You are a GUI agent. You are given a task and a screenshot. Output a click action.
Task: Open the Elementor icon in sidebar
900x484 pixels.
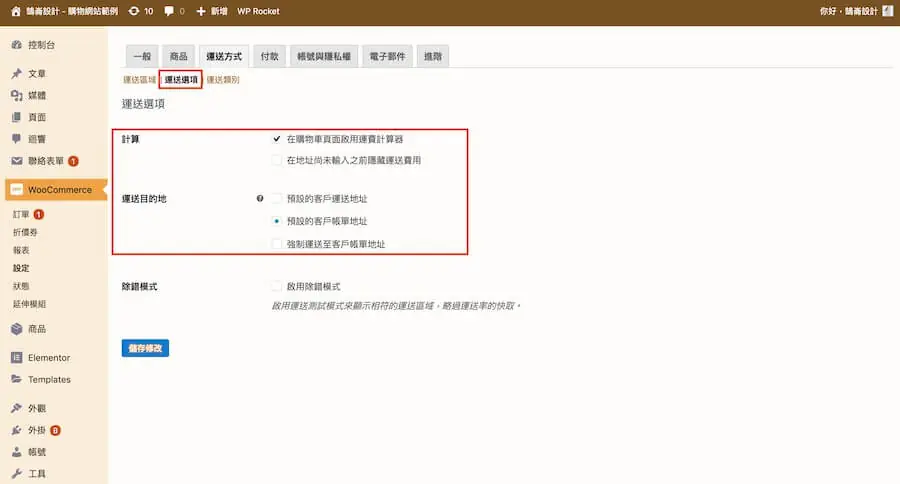tap(17, 358)
